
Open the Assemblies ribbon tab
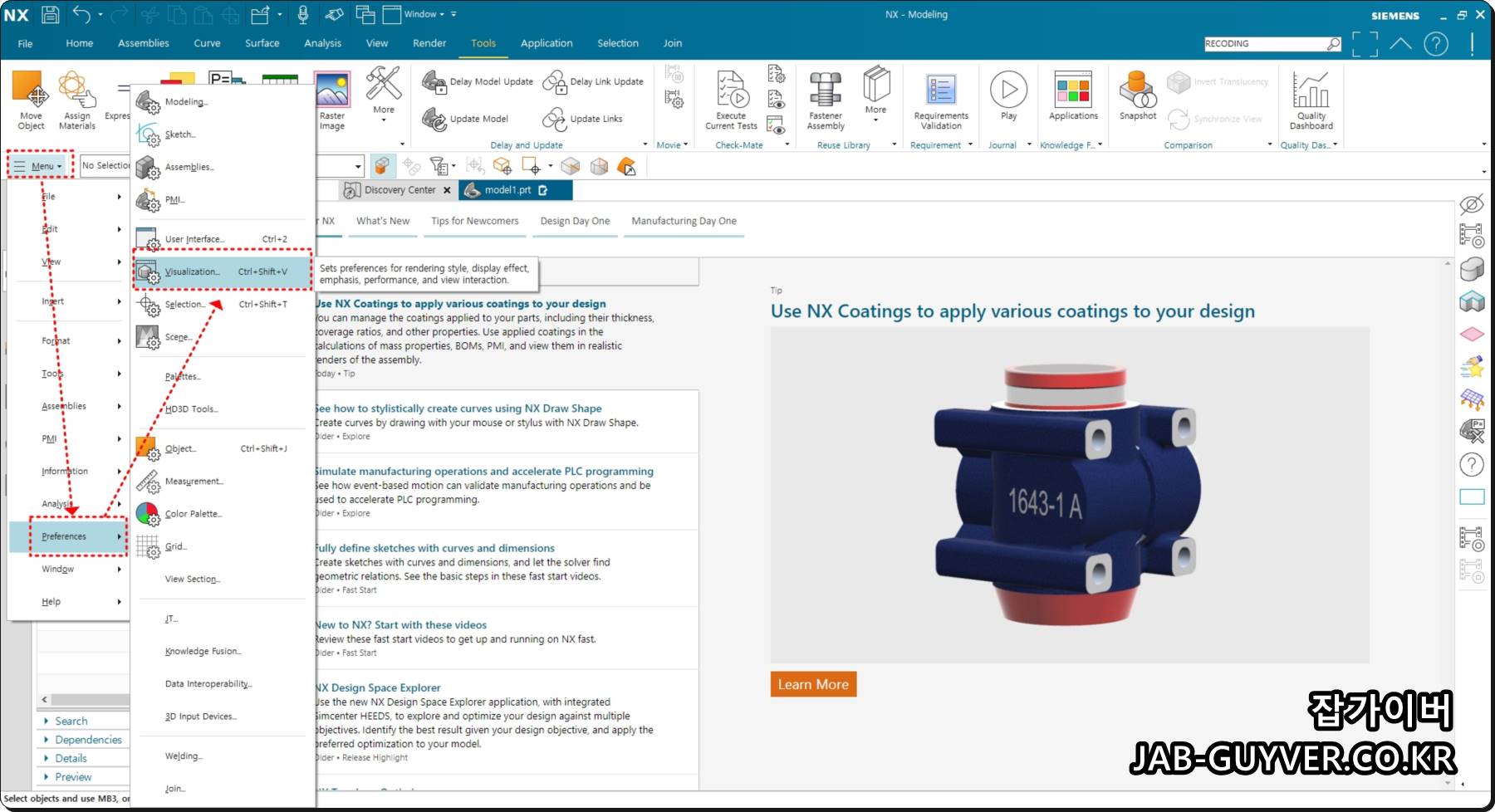pyautogui.click(x=143, y=43)
